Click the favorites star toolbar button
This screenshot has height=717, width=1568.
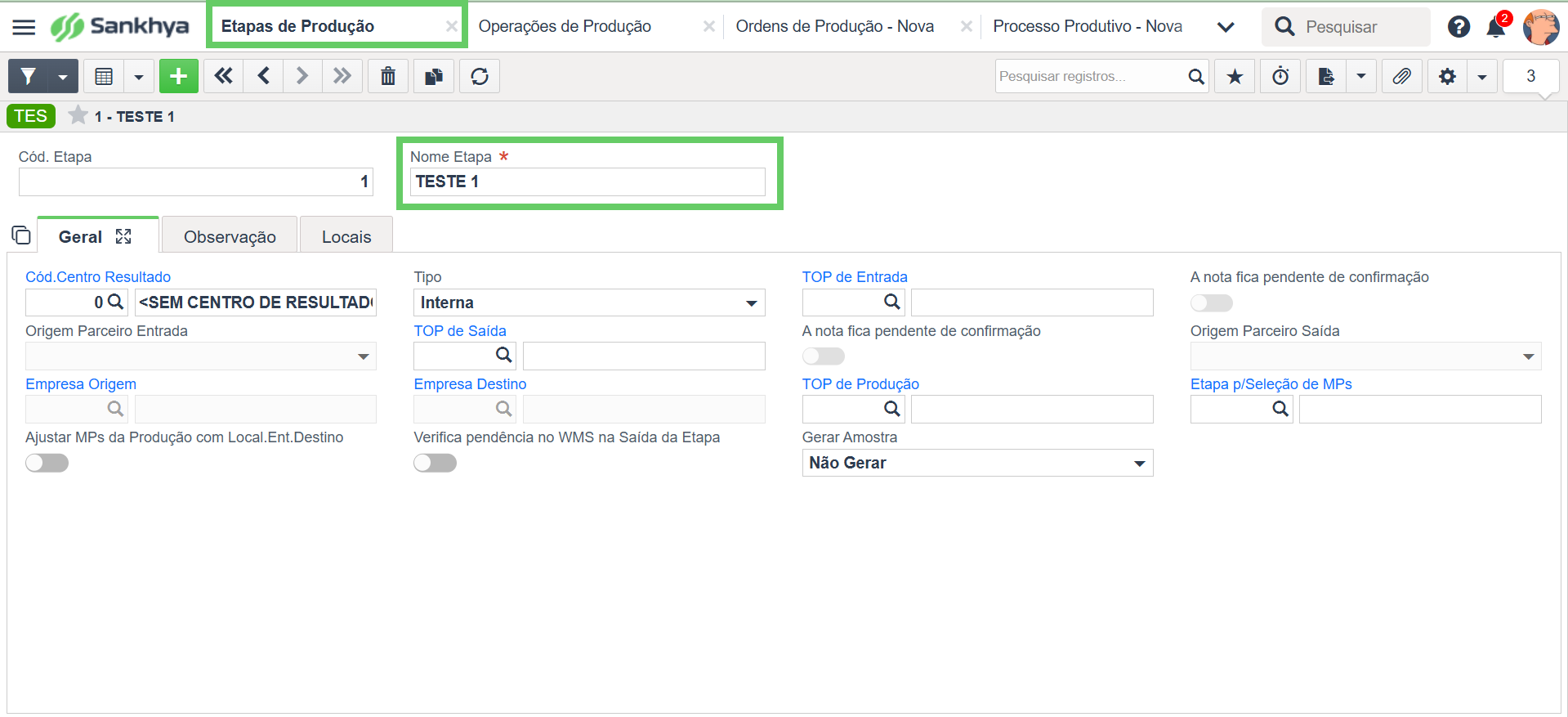click(x=1235, y=76)
